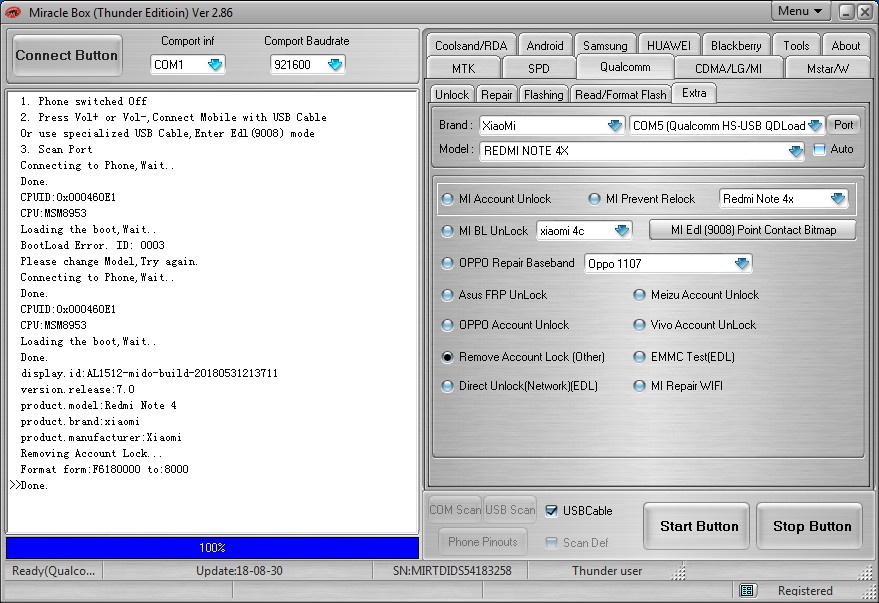Open MI Edl (9008) Point Contact Bitmap
This screenshot has width=879, height=603.
[x=753, y=230]
